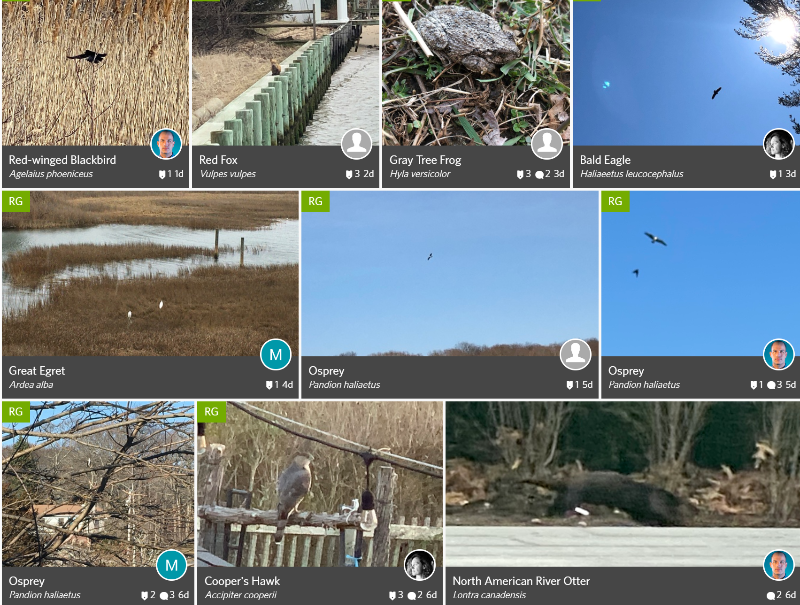Click the Great Egret observer's 'M' avatar
Viewport: 800px width, 605px height.
pos(276,354)
